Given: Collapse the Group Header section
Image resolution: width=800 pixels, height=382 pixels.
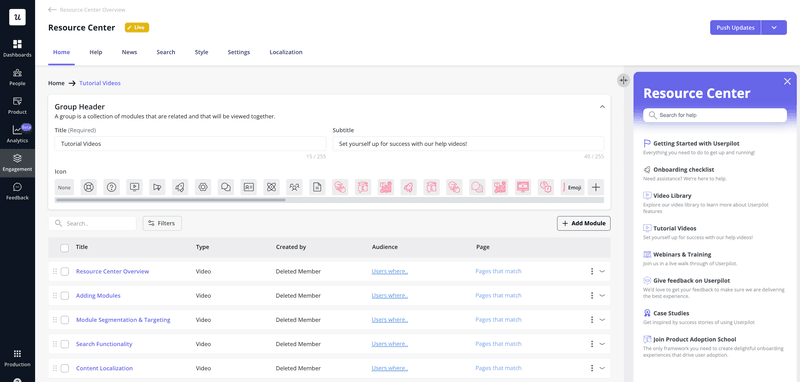Looking at the screenshot, I should tap(602, 107).
